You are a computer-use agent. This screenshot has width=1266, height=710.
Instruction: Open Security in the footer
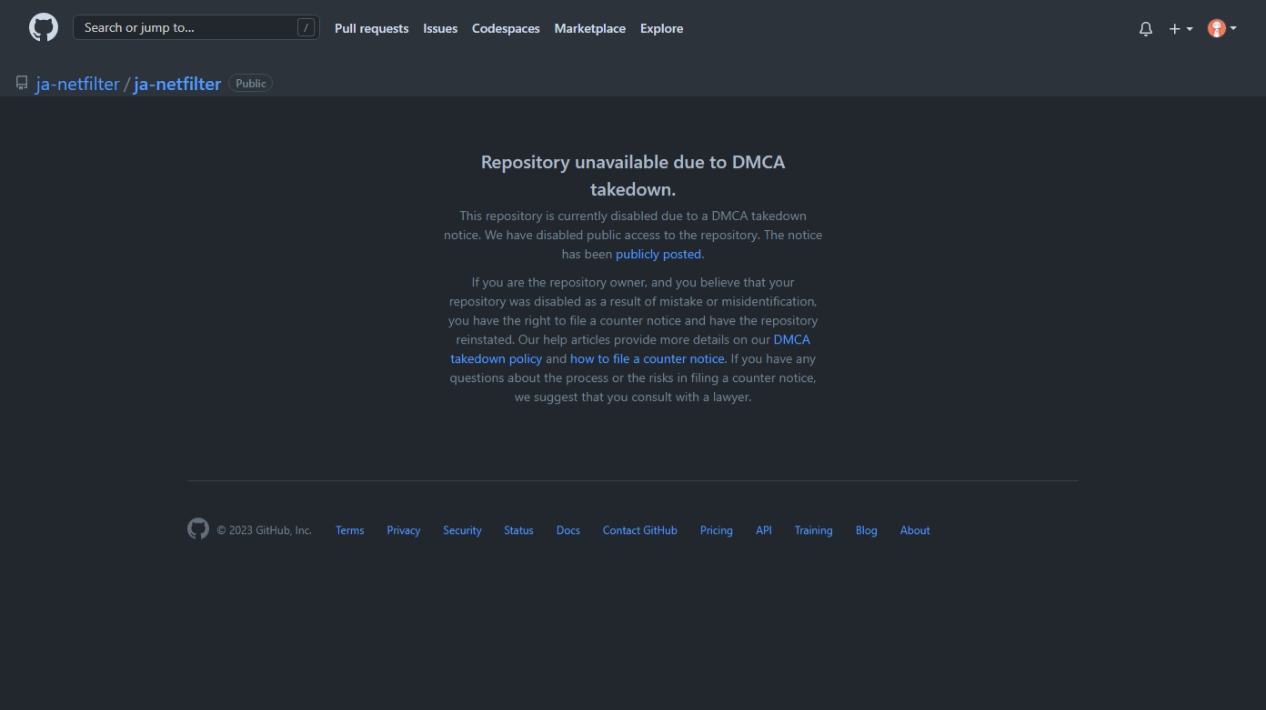pos(462,531)
